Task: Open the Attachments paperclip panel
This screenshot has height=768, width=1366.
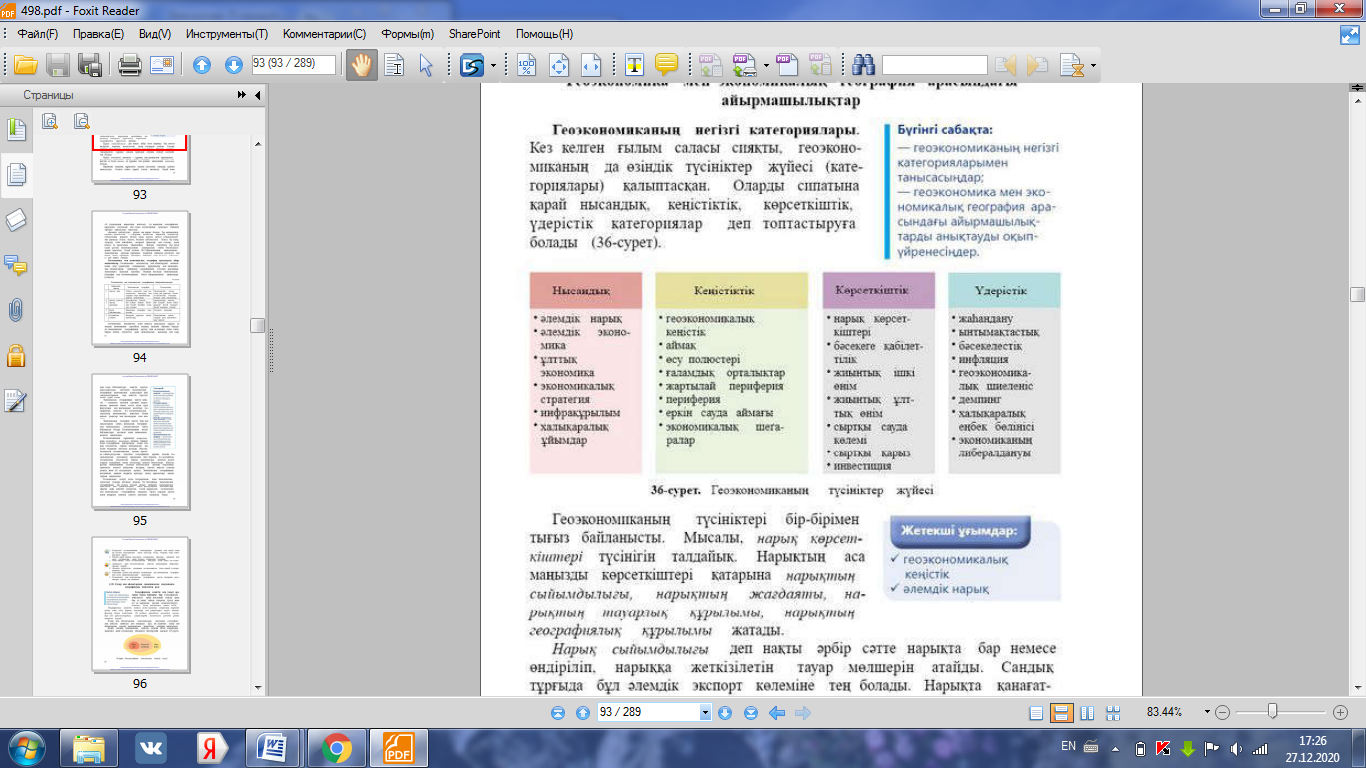Action: coord(17,310)
